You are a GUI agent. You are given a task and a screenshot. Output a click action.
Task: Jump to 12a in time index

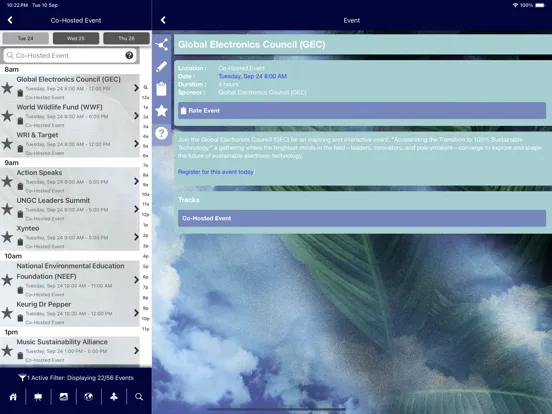pos(145,97)
